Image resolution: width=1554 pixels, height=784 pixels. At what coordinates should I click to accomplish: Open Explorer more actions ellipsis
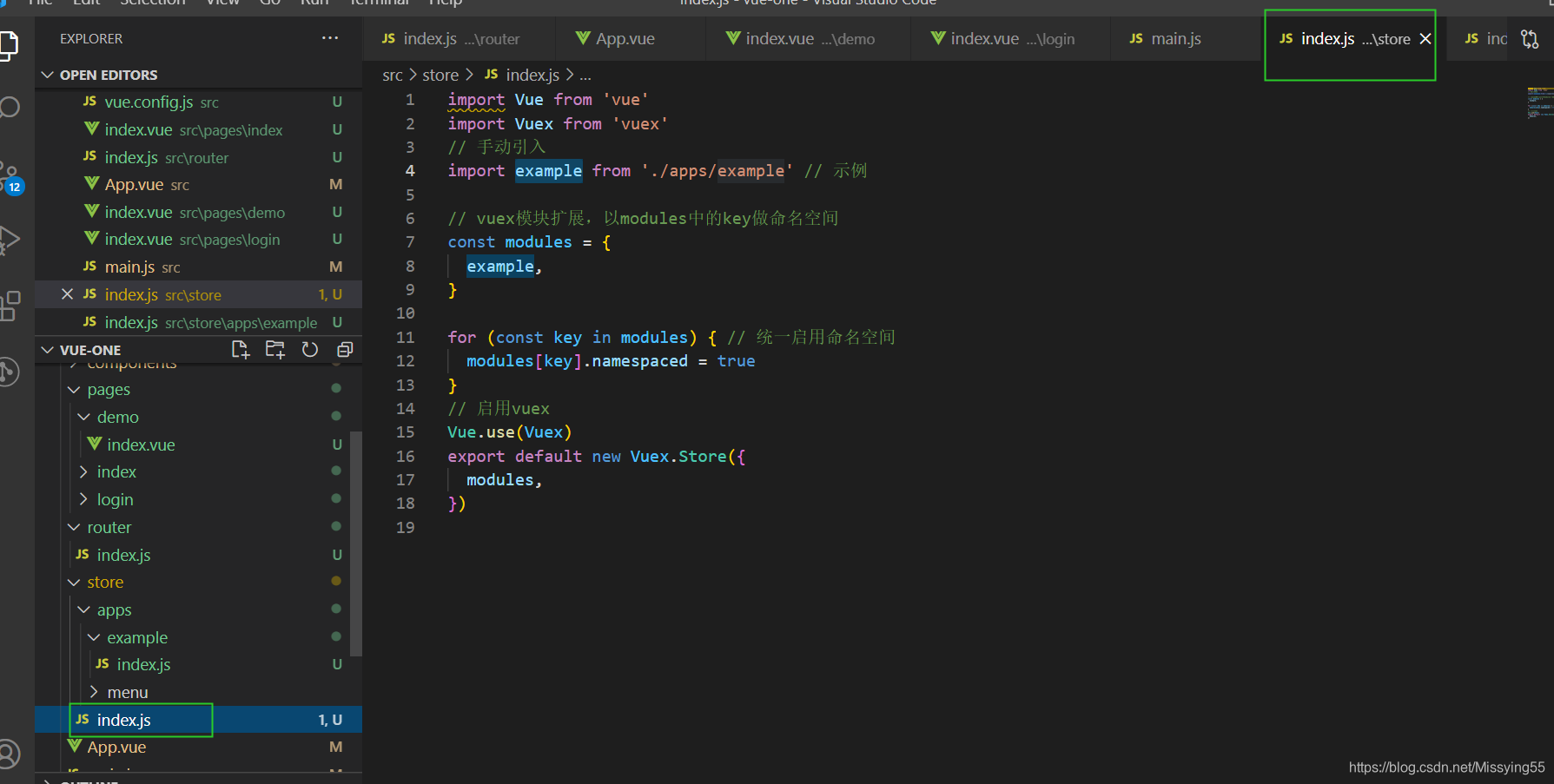[x=330, y=38]
